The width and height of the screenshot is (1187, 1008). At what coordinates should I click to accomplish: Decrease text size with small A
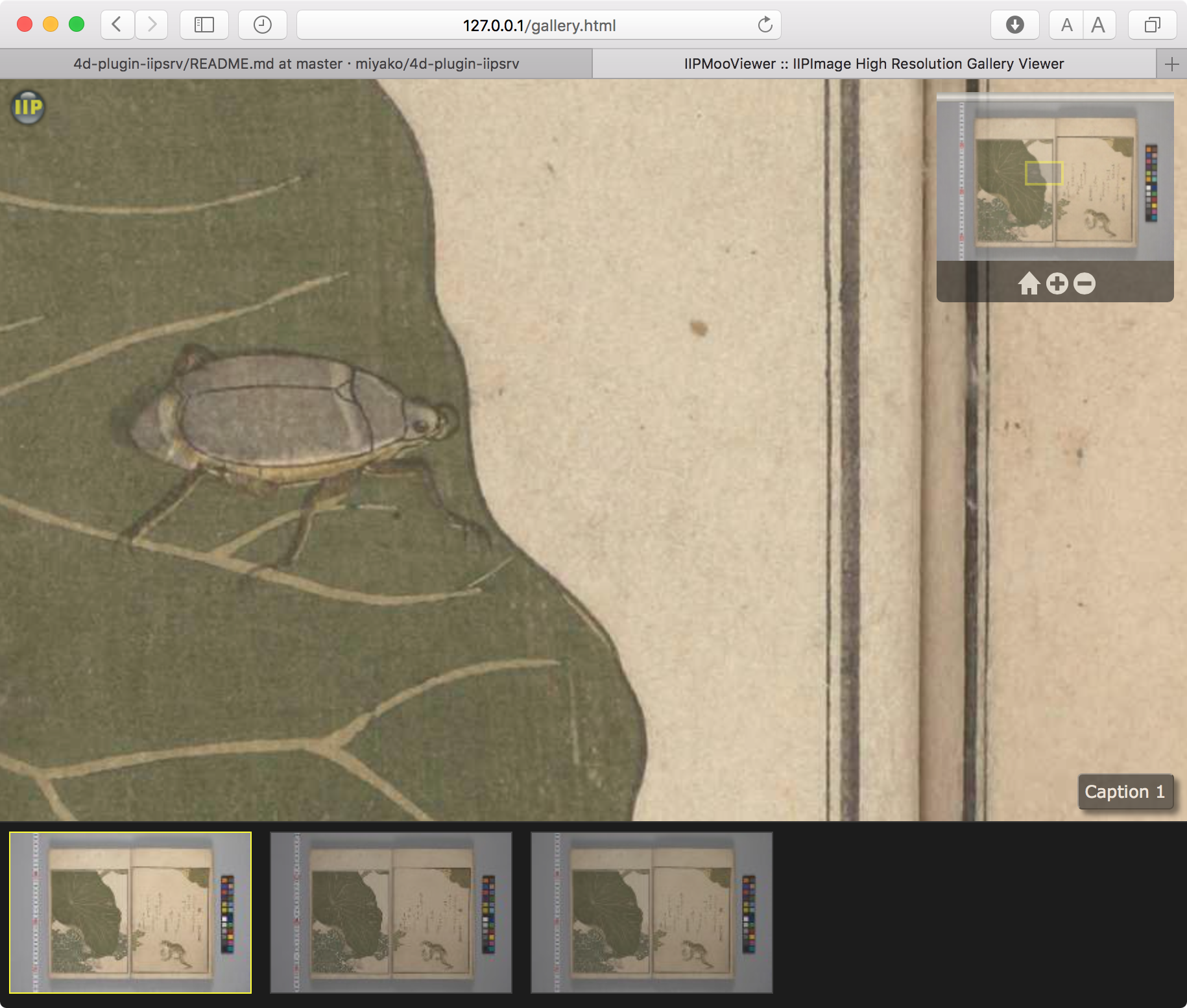(x=1066, y=25)
